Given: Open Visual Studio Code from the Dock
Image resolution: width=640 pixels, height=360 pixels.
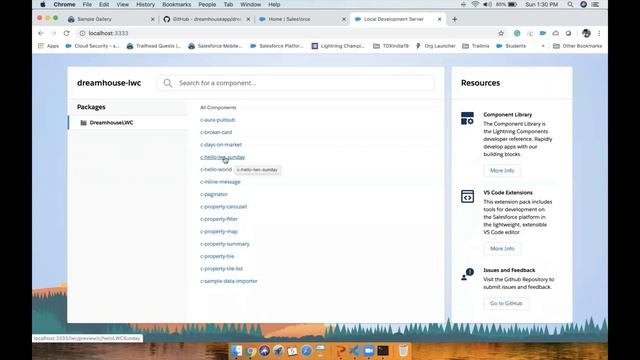Looking at the screenshot, I should (x=355, y=351).
